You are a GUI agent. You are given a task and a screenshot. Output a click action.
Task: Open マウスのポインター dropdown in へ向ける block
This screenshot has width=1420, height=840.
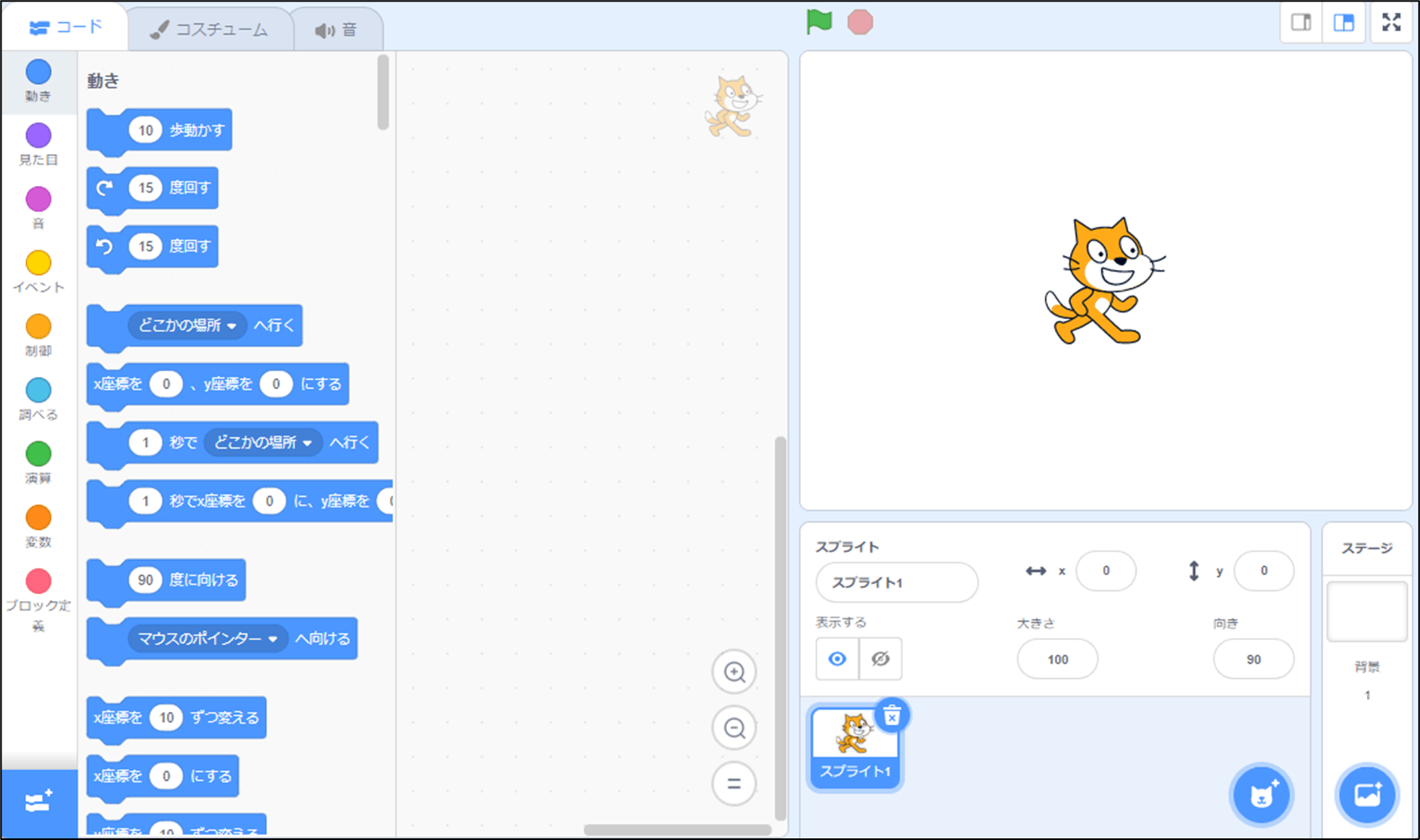(x=207, y=639)
